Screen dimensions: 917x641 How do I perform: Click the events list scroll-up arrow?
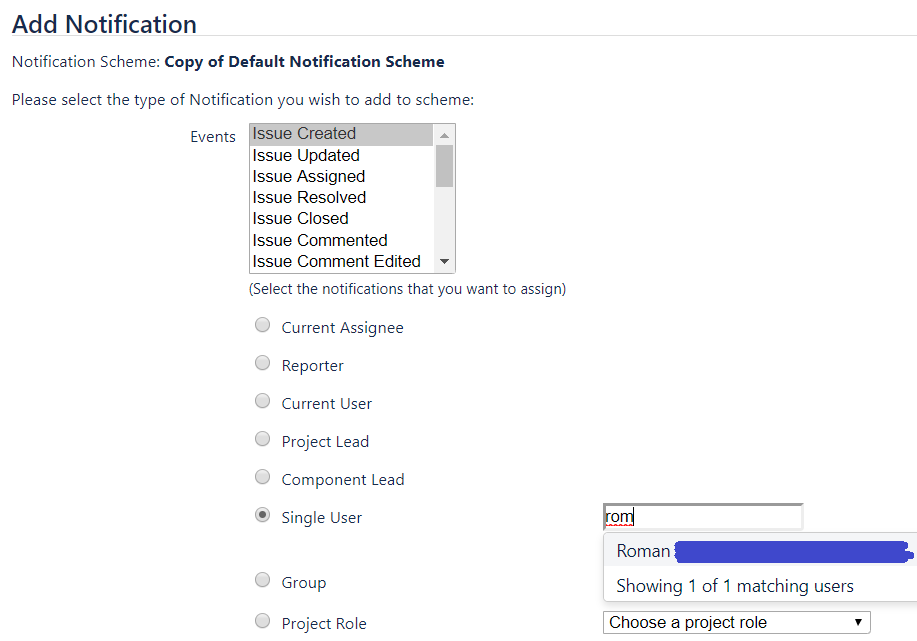(444, 135)
